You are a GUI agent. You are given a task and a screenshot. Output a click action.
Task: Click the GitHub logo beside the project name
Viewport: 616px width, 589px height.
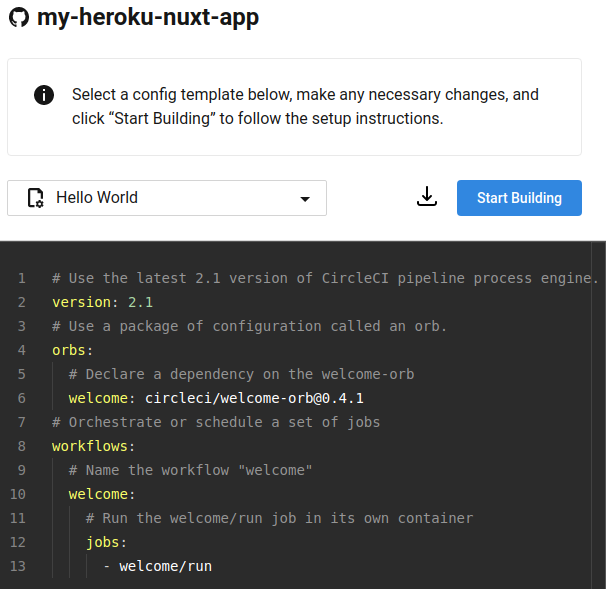tap(18, 18)
